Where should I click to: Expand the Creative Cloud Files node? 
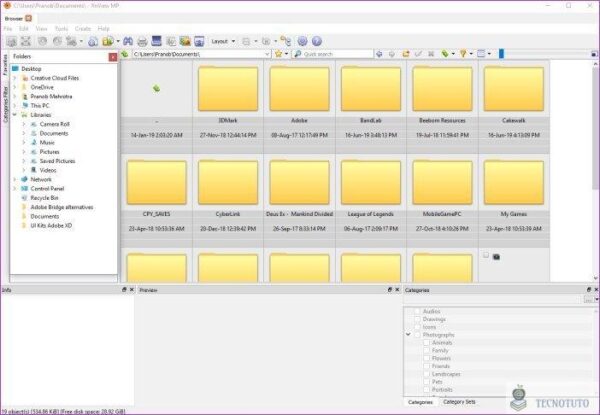pyautogui.click(x=15, y=78)
